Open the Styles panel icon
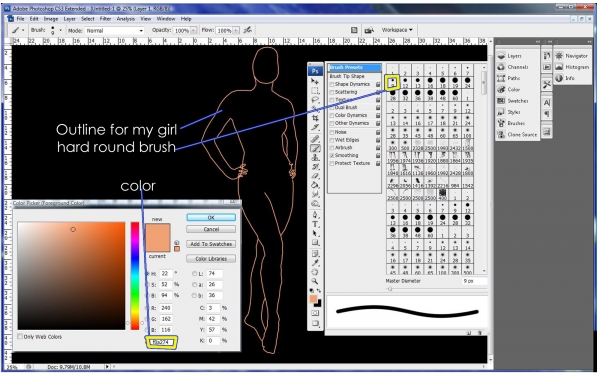Screen dimensions: 600x377 tap(501, 112)
